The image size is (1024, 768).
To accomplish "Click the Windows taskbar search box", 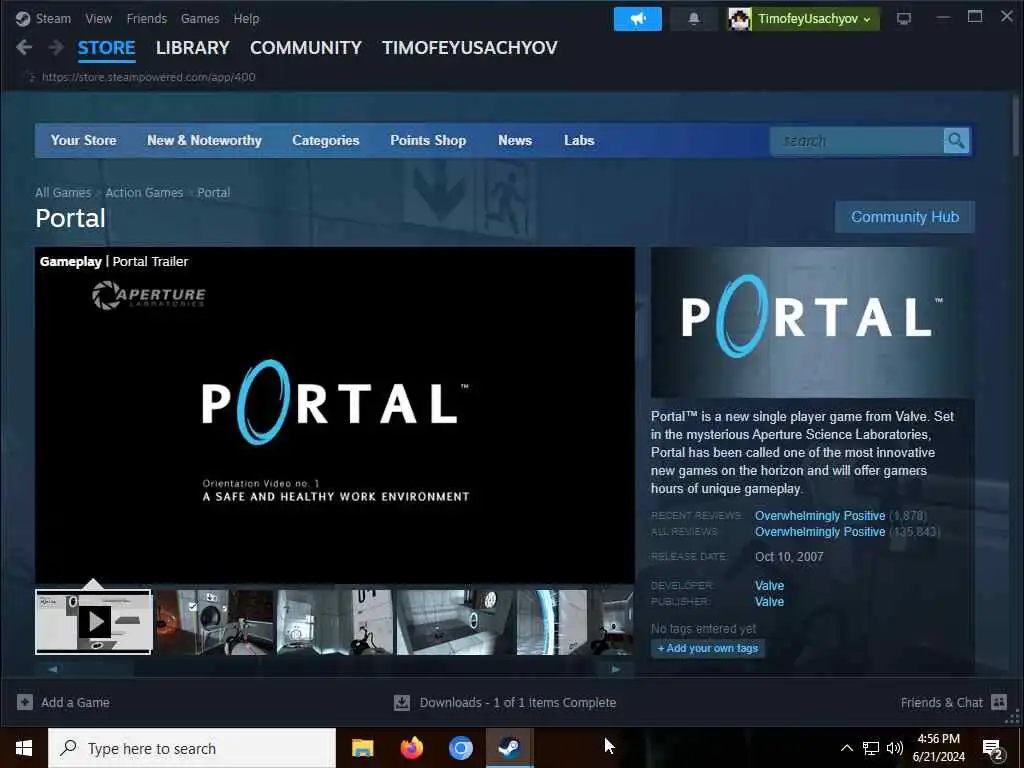I will click(192, 748).
